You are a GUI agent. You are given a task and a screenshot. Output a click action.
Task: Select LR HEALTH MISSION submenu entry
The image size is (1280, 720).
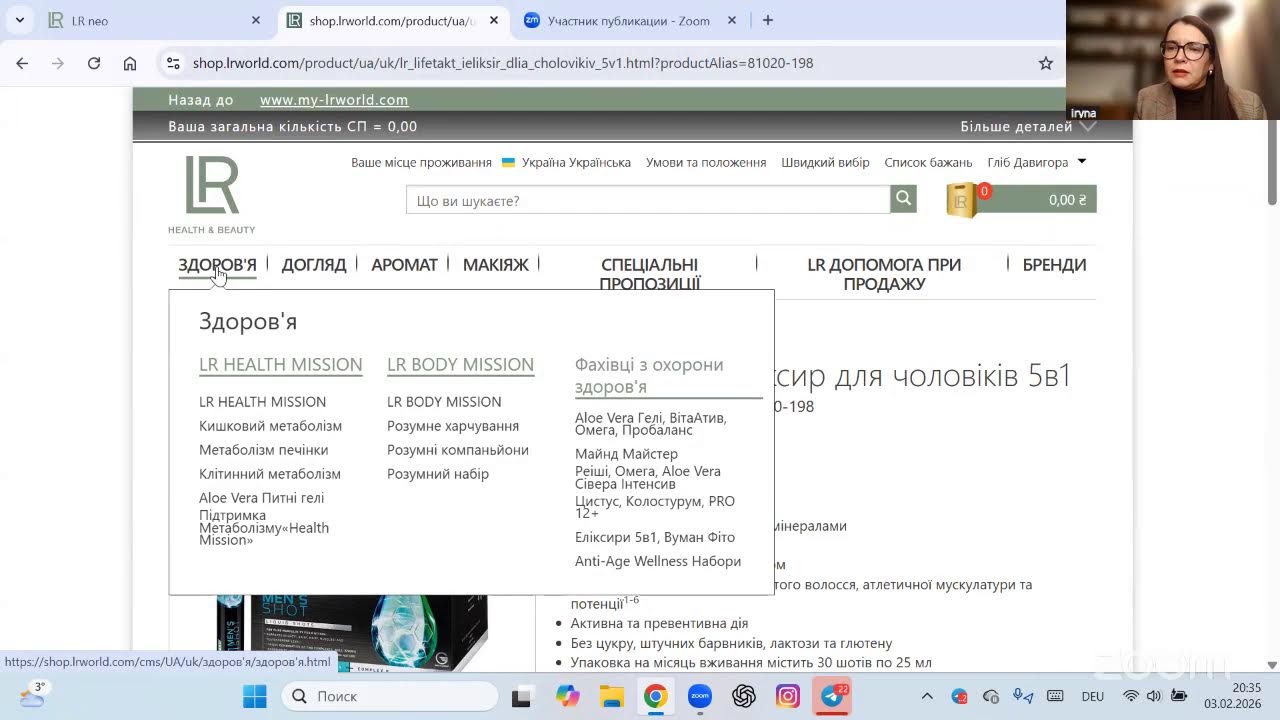[x=262, y=402]
